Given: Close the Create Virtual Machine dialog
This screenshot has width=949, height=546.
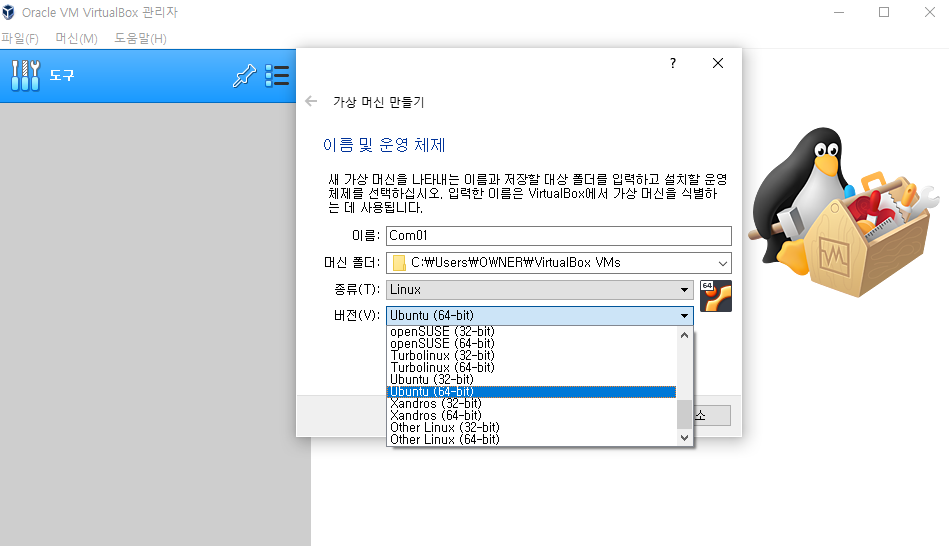Looking at the screenshot, I should point(718,63).
